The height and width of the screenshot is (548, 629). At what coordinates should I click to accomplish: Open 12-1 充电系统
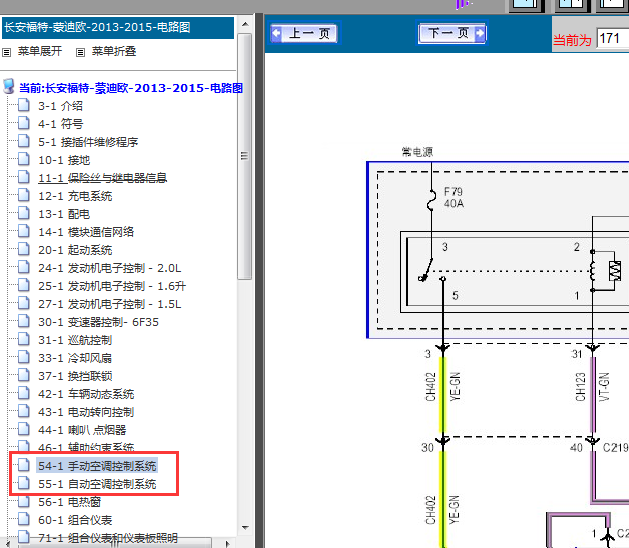pyautogui.click(x=75, y=196)
